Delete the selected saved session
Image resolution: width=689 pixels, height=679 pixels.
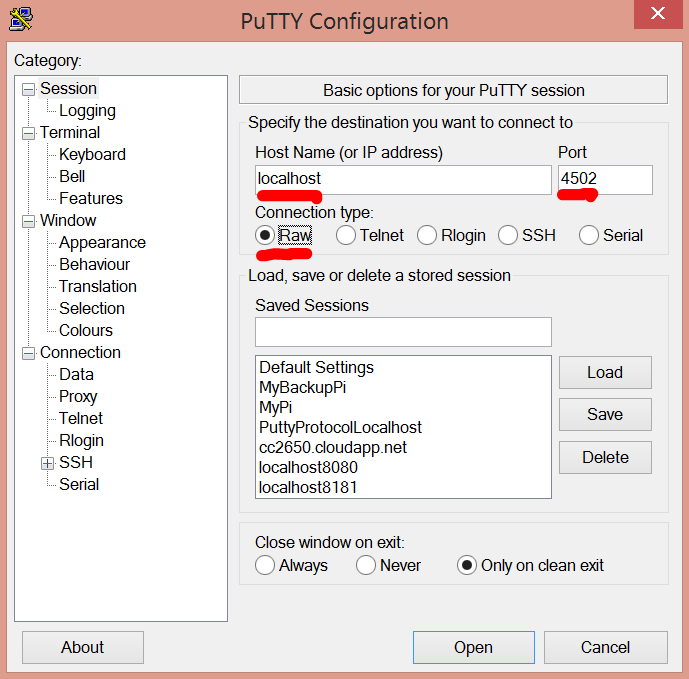tap(605, 458)
